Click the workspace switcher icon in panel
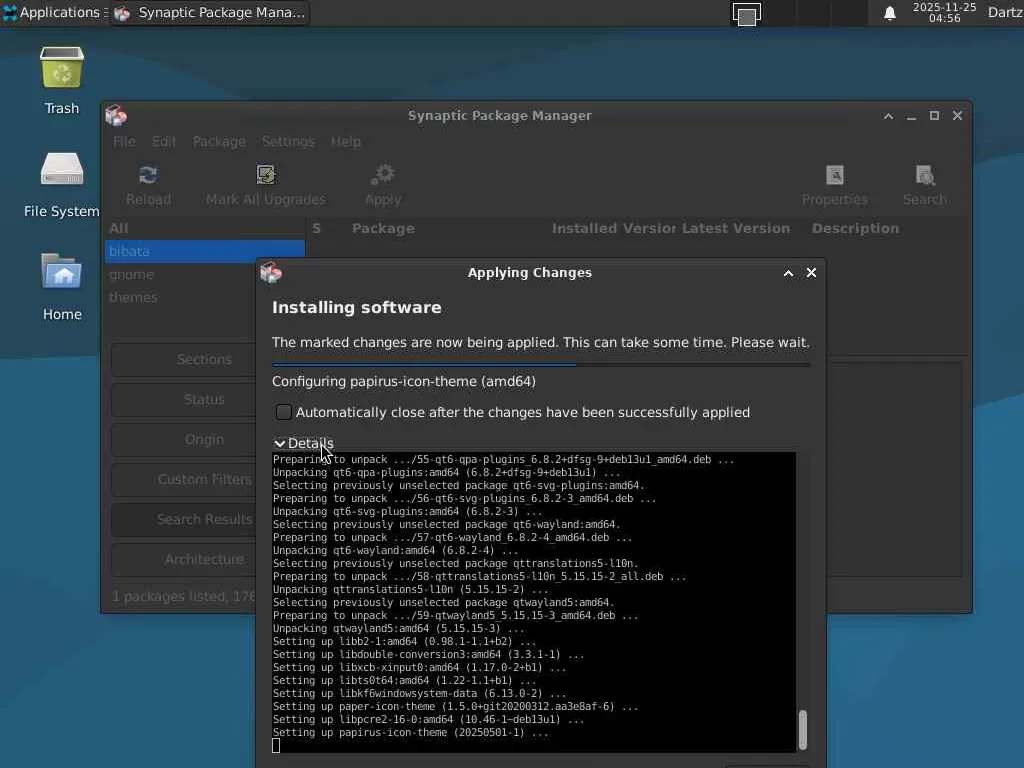The image size is (1024, 768). pyautogui.click(x=746, y=14)
